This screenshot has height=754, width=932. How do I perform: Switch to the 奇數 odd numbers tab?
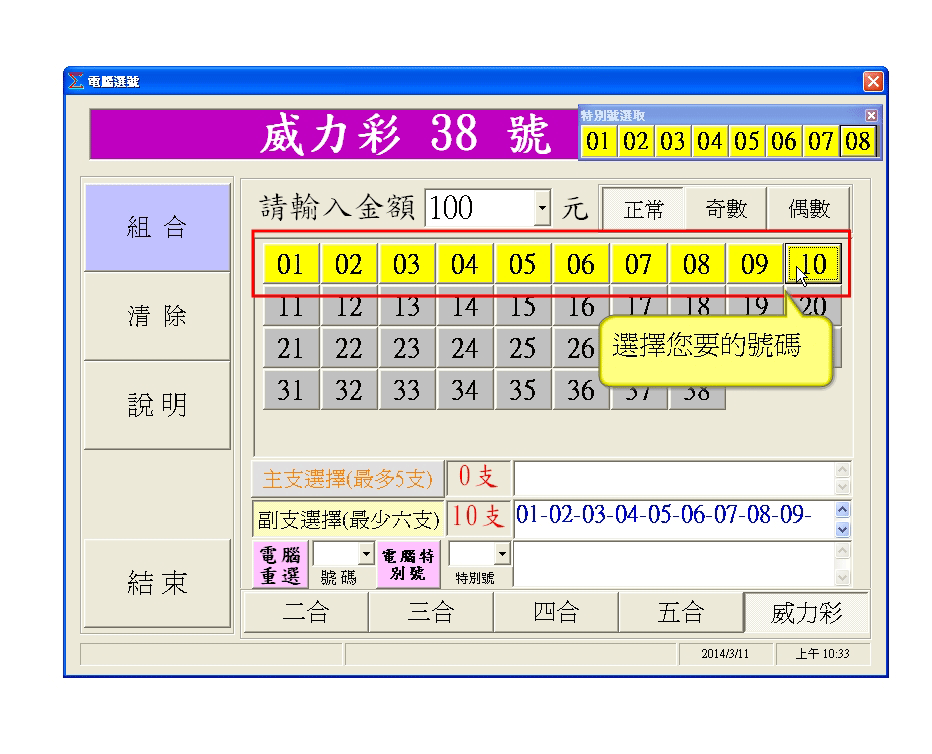[726, 208]
